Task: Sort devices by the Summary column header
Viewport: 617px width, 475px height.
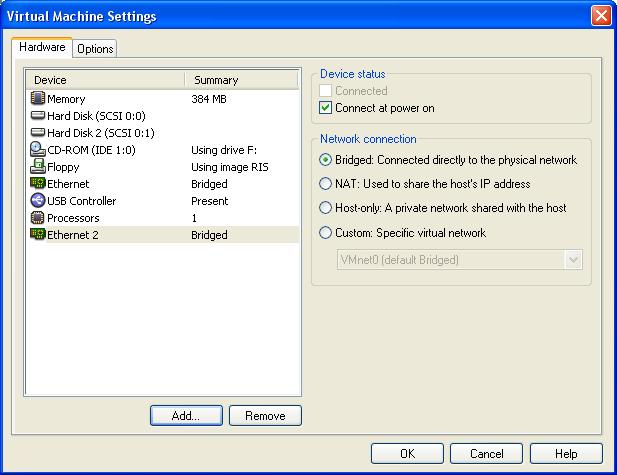Action: tap(240, 80)
